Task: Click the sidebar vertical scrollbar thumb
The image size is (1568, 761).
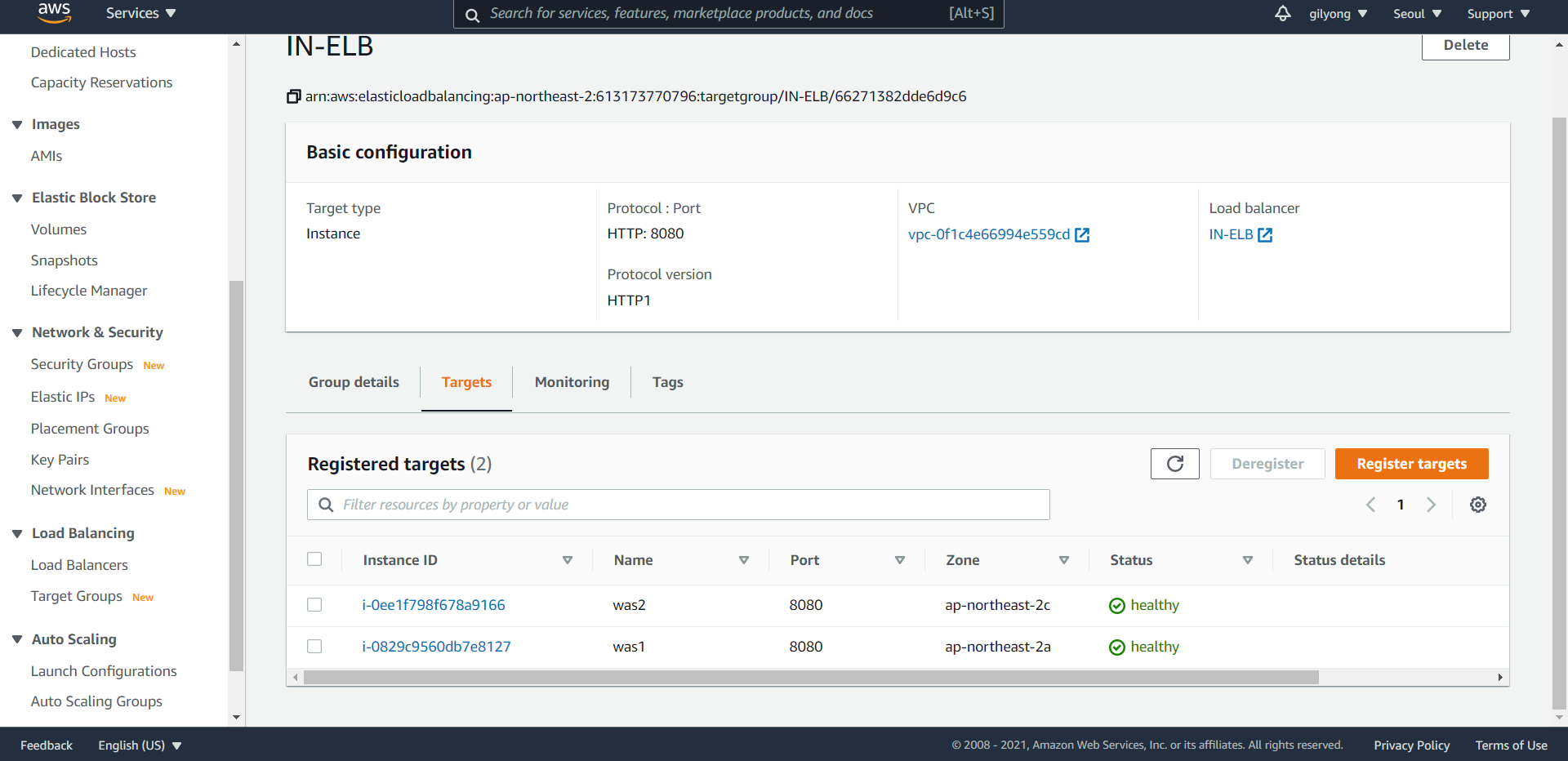Action: 237,475
